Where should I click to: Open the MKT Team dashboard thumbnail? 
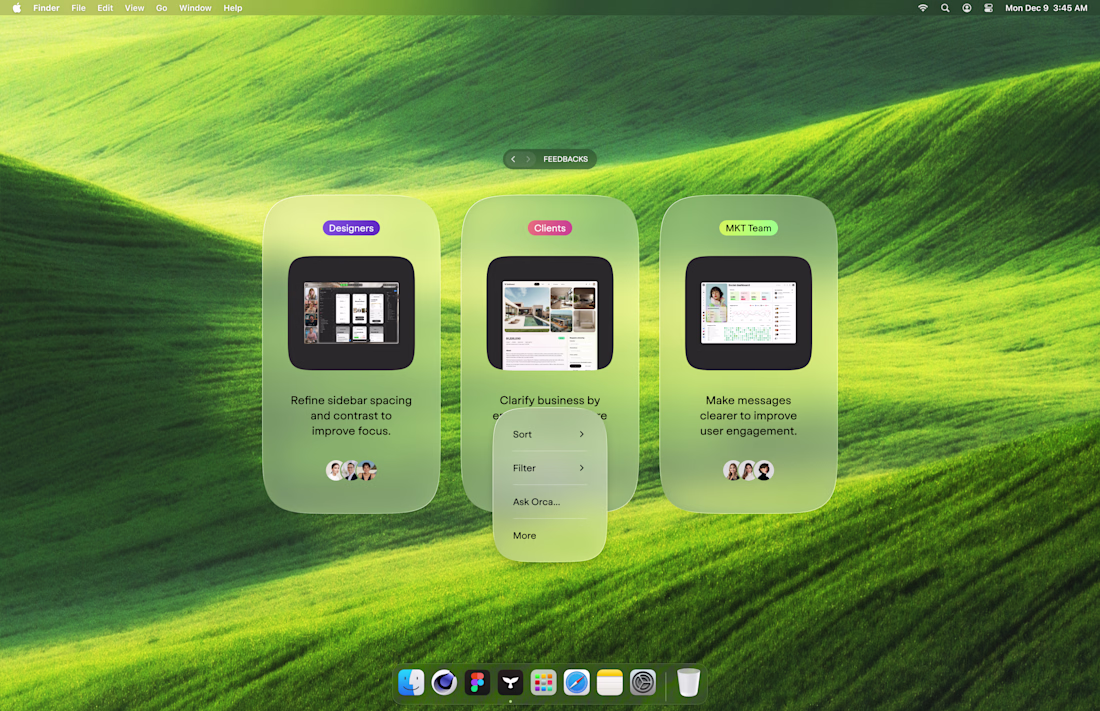749,313
